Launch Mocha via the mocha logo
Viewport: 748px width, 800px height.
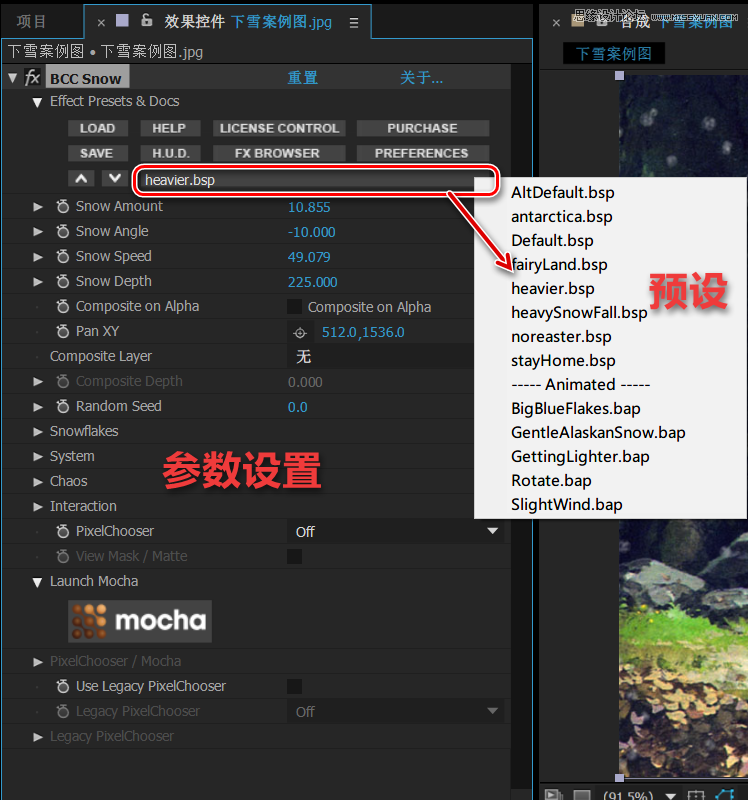coord(140,621)
